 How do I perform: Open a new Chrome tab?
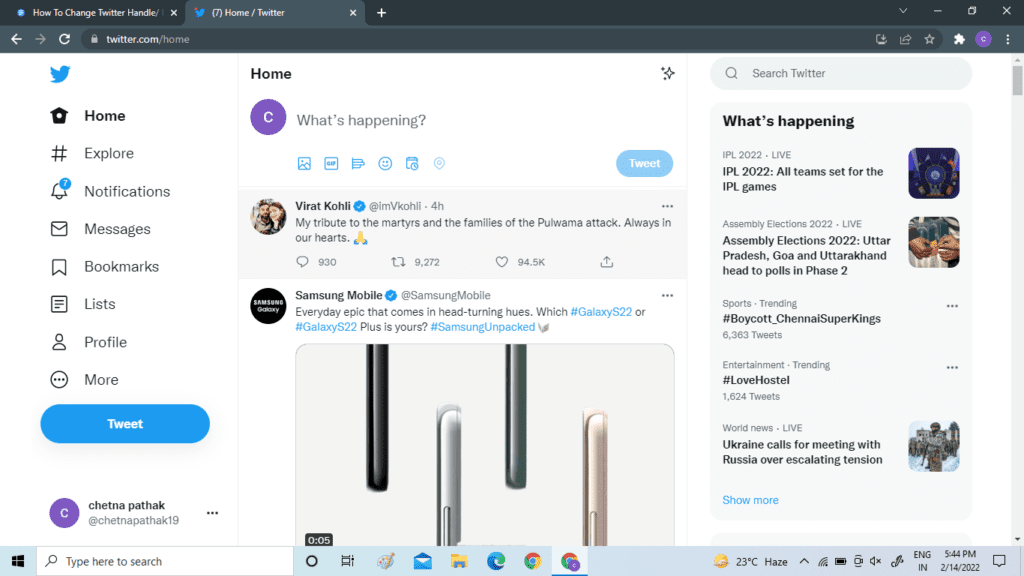(381, 12)
